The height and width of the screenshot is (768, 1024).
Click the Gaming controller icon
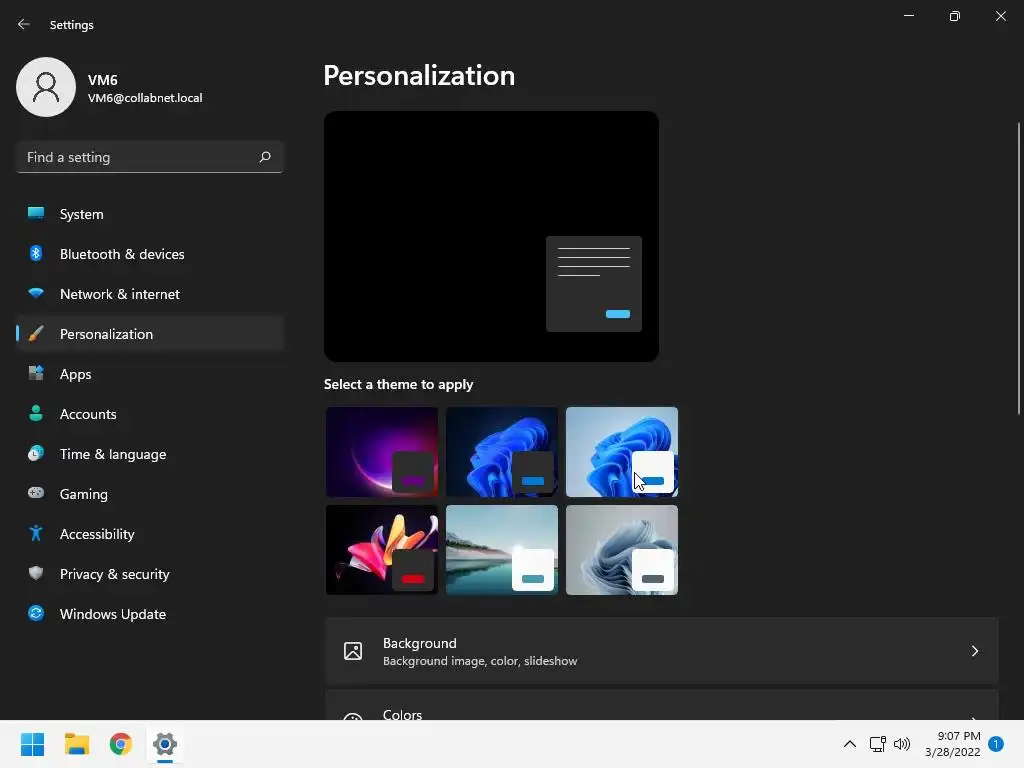pos(36,493)
